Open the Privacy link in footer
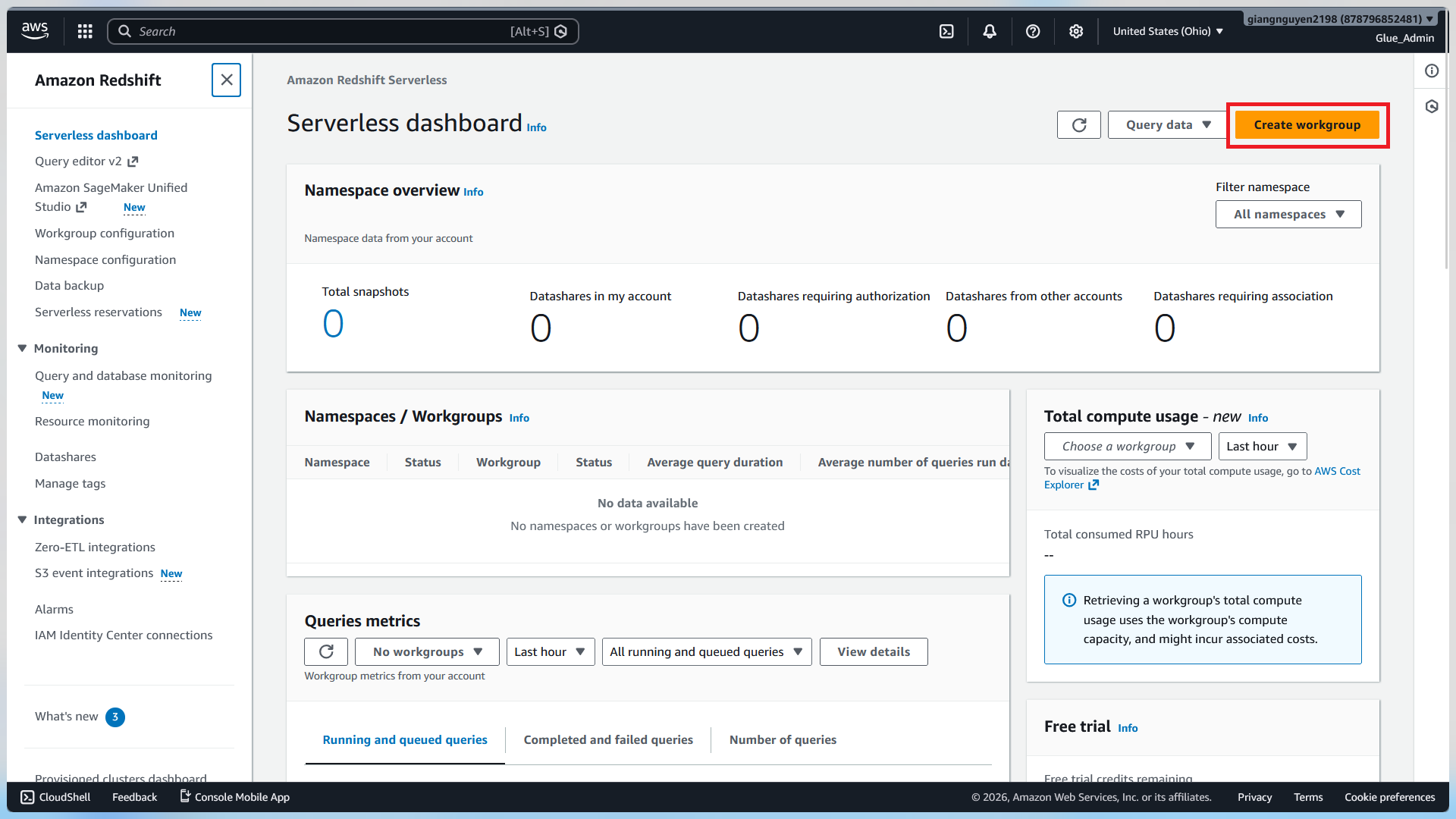Screen dimensions: 1456x819 (1254, 797)
